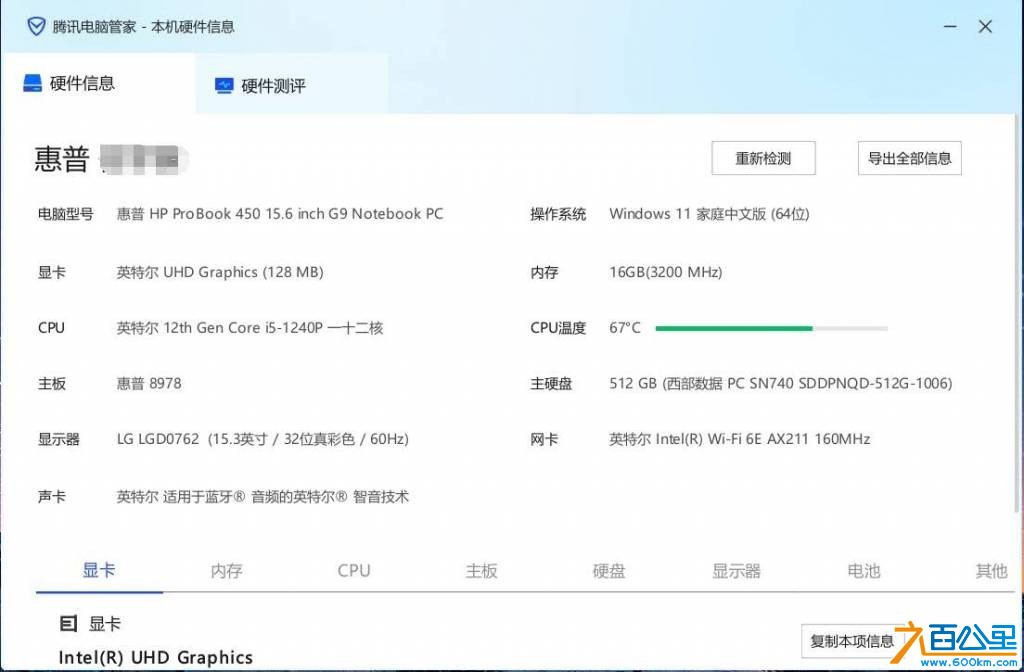Select the 电池 section tab
1024x672 pixels.
[863, 570]
